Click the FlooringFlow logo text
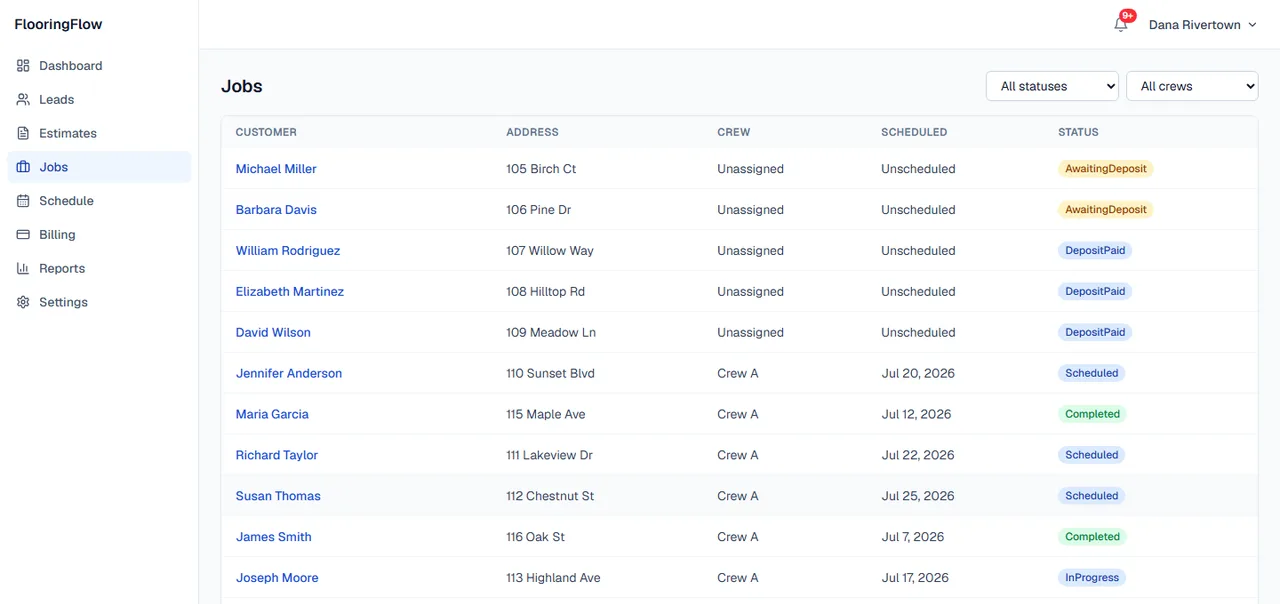Viewport: 1280px width, 604px height. (x=58, y=24)
